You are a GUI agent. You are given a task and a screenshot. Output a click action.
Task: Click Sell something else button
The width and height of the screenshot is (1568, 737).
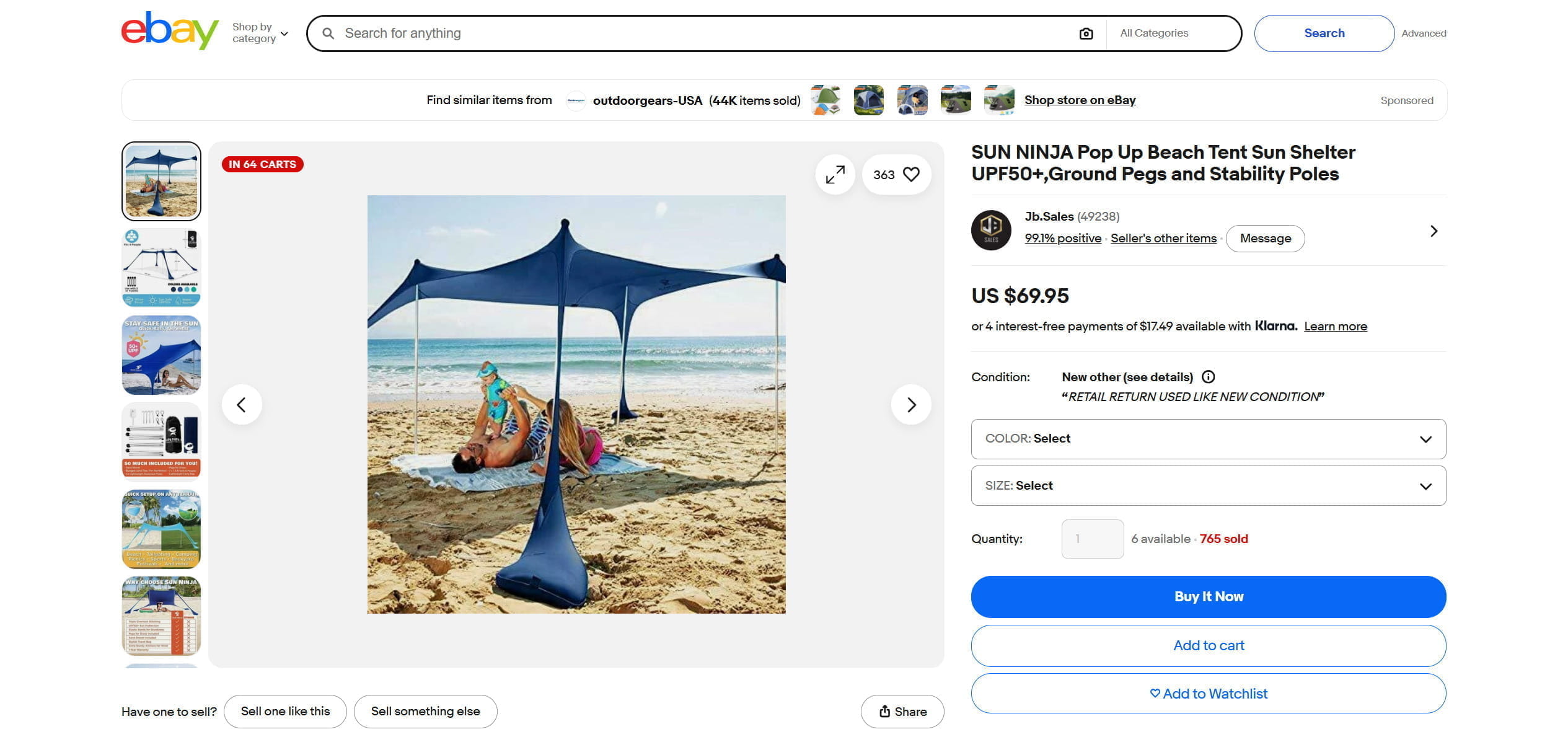[425, 712]
